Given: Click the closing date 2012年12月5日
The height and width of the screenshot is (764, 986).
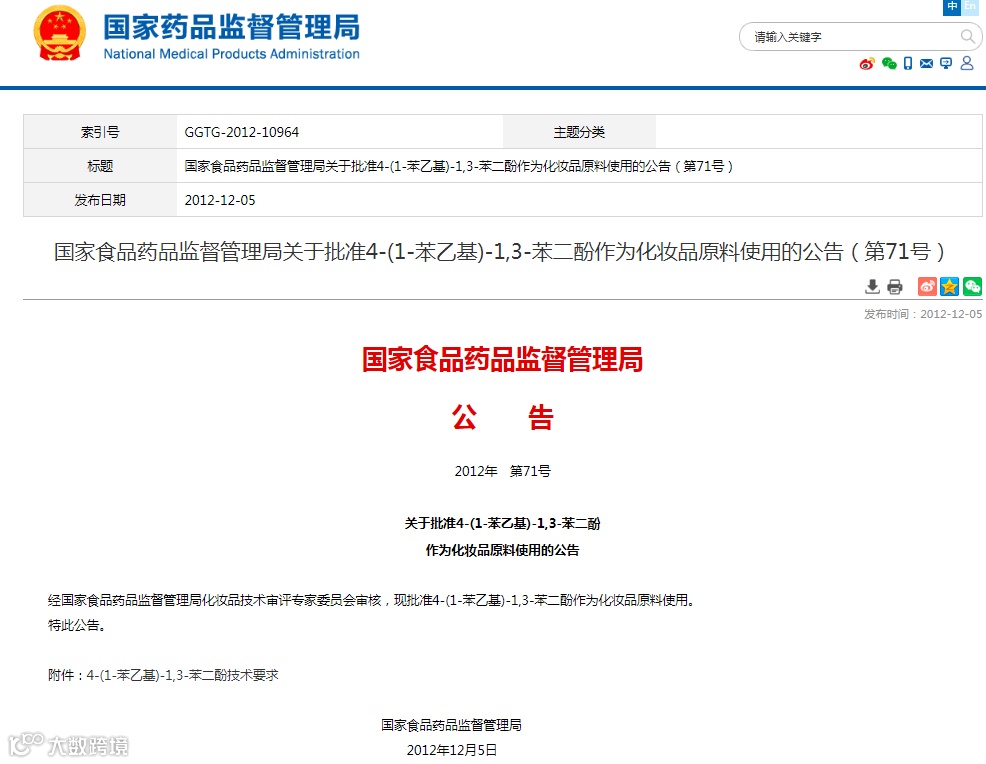Looking at the screenshot, I should 451,750.
